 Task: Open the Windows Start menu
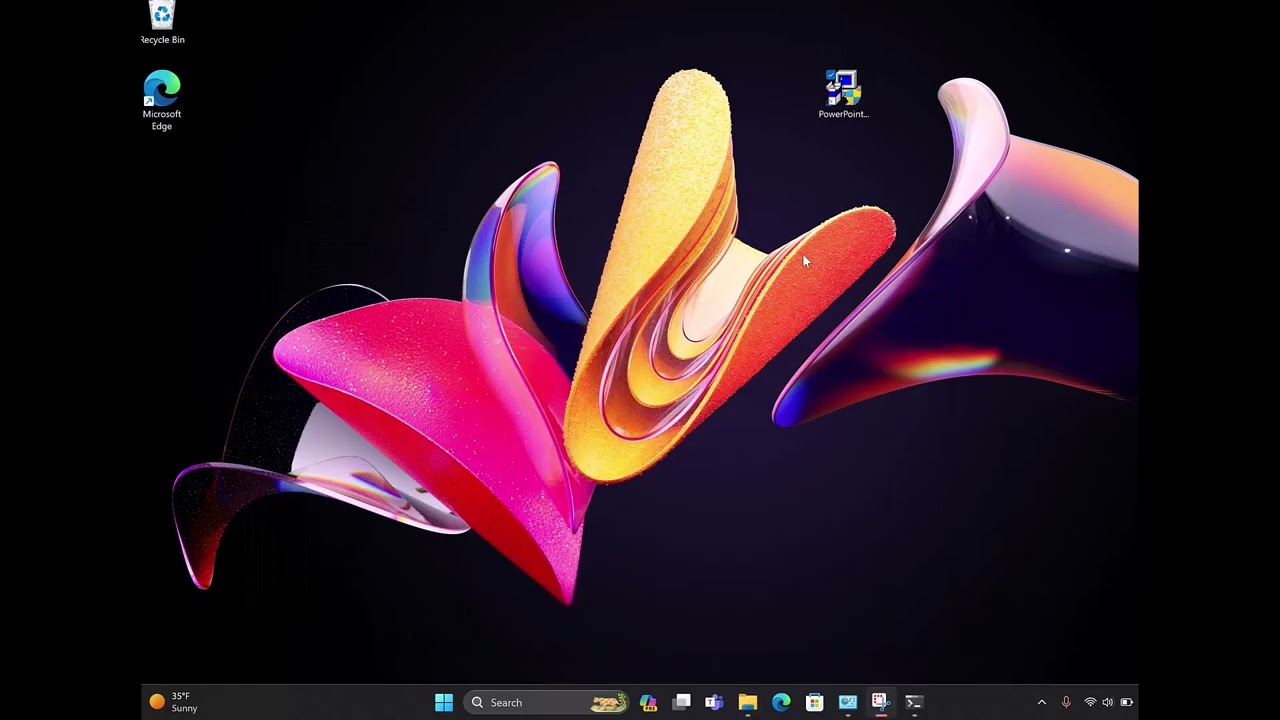444,702
